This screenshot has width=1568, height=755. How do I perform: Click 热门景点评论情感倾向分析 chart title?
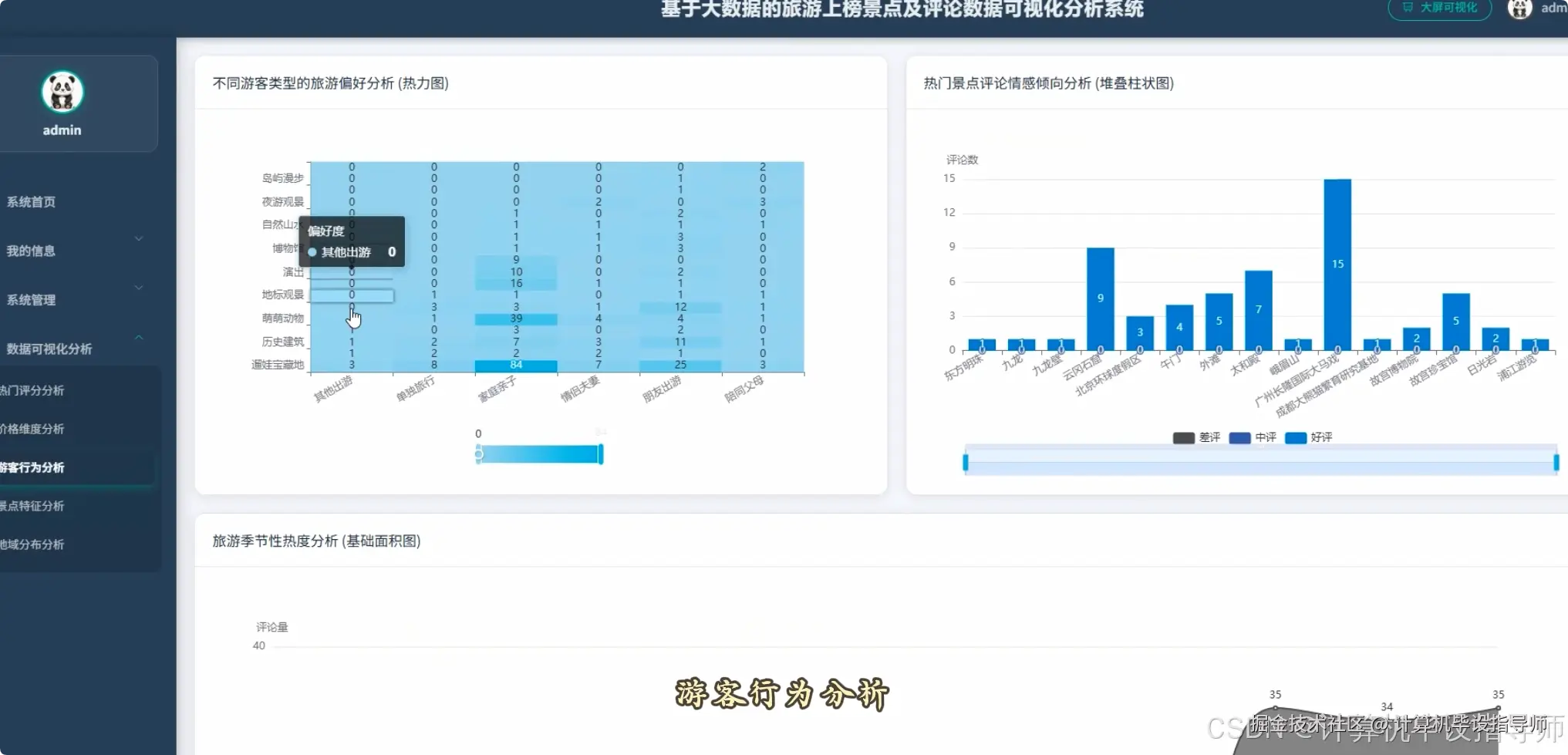1048,83
